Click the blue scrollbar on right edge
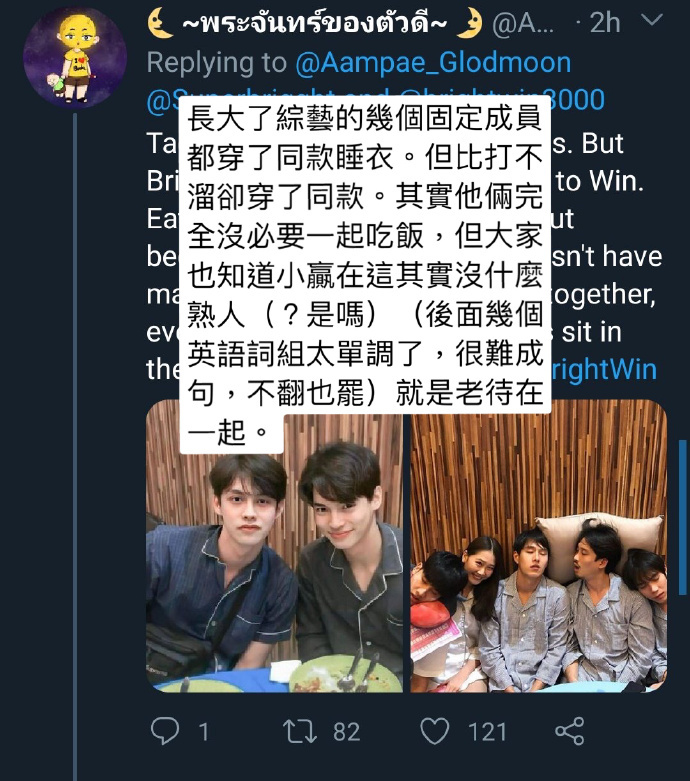 tap(683, 517)
